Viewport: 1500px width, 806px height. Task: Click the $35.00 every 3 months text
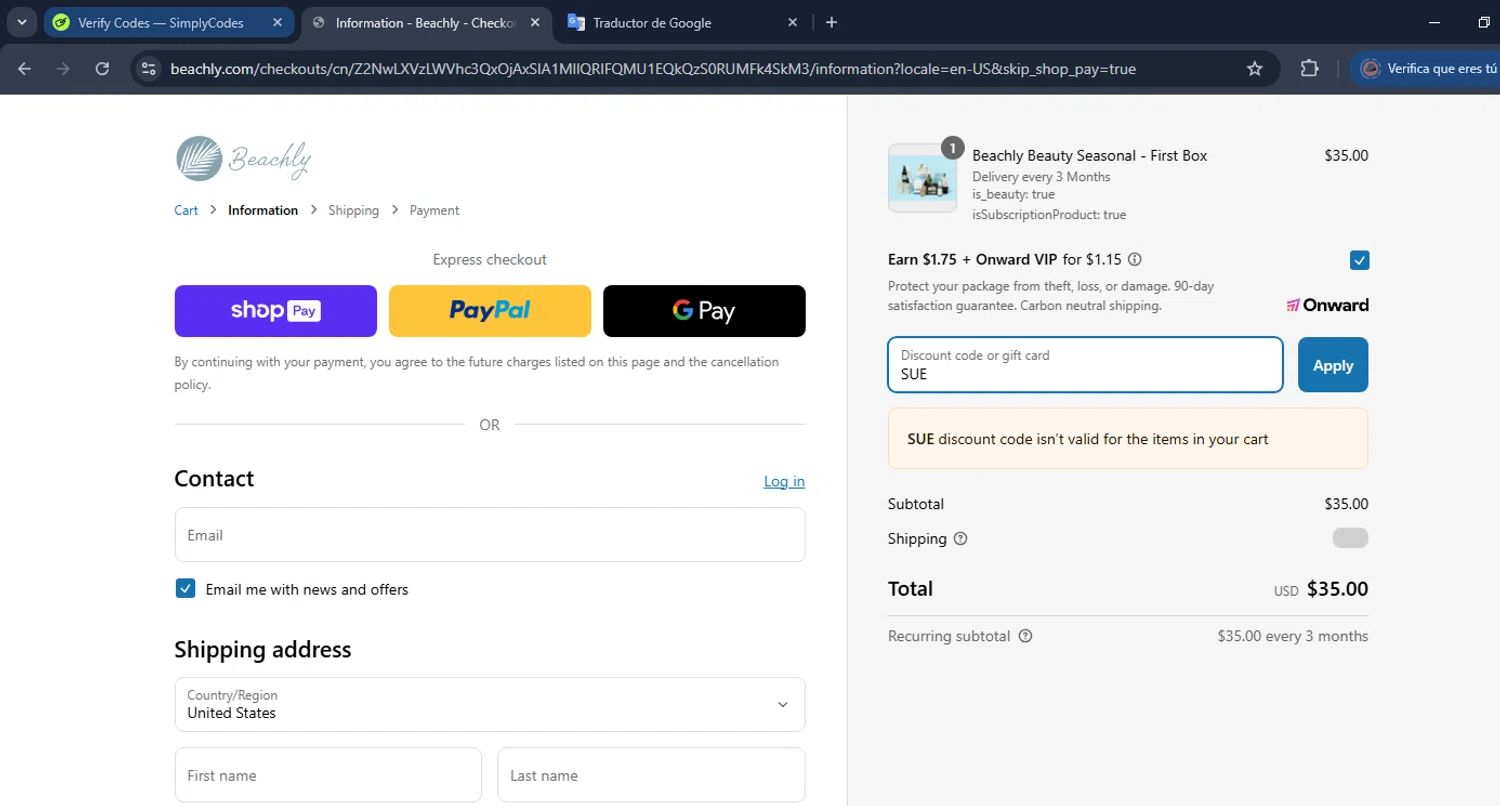[x=1293, y=636]
